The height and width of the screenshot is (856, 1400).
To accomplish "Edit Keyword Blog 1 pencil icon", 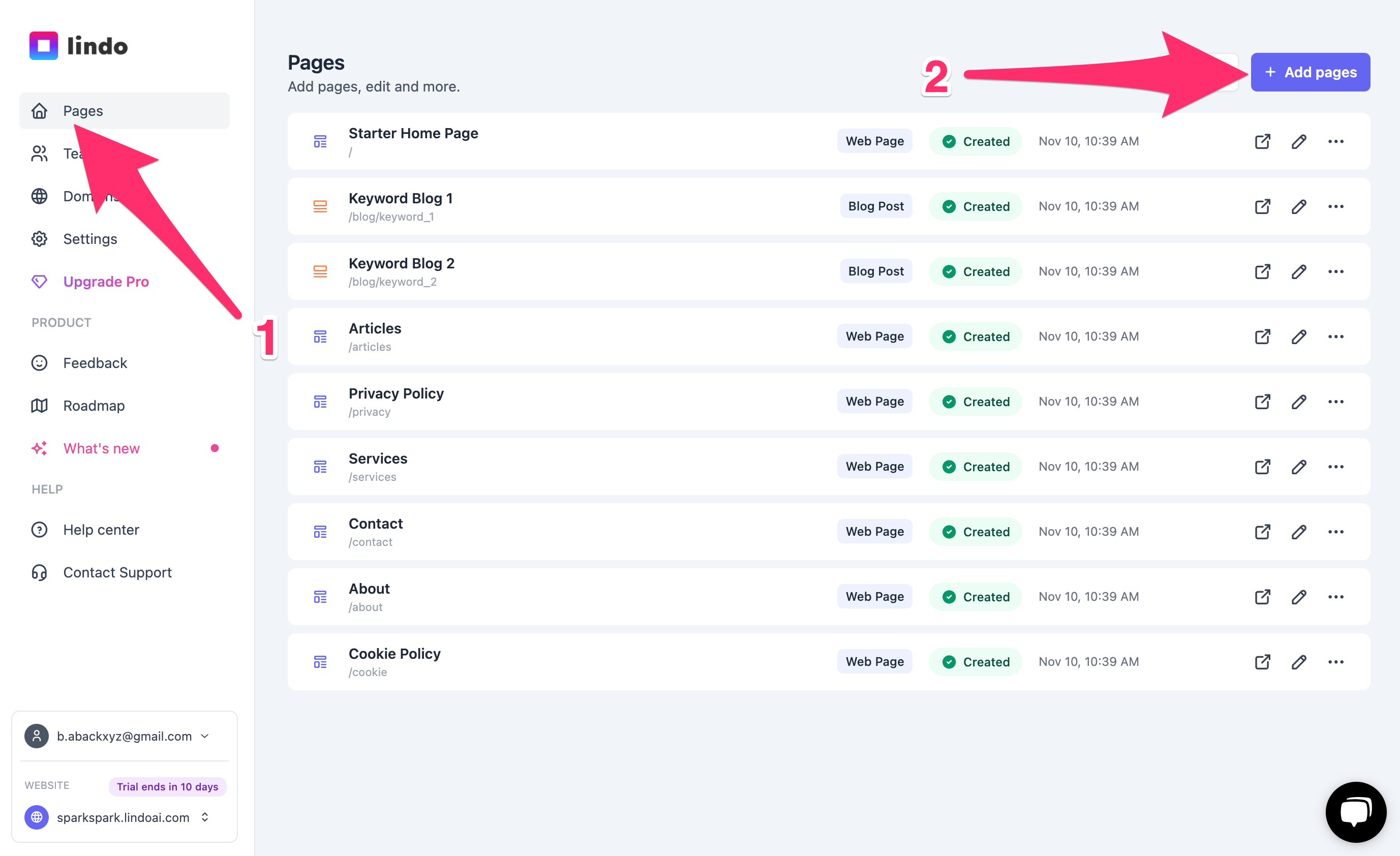I will [1299, 206].
